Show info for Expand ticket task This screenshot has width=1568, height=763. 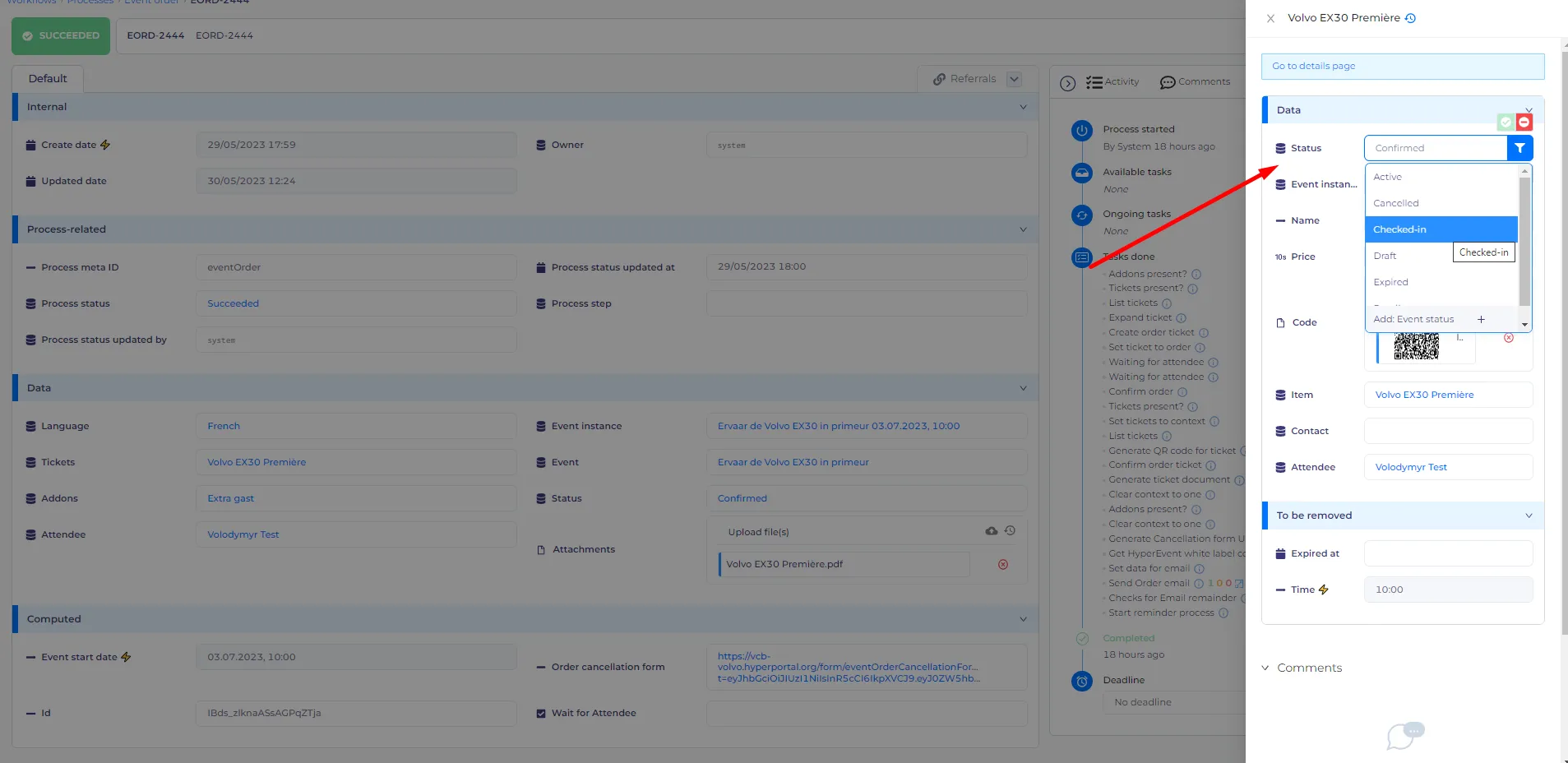1181,318
